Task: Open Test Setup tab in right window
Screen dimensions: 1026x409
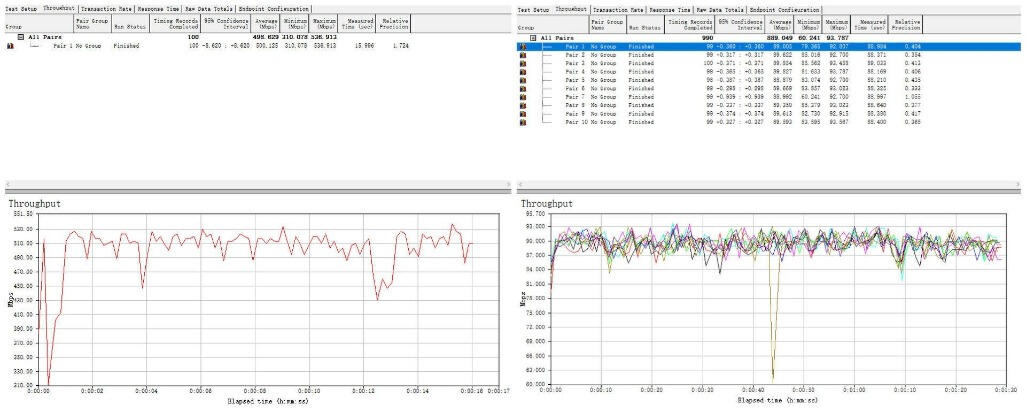Action: [x=533, y=10]
